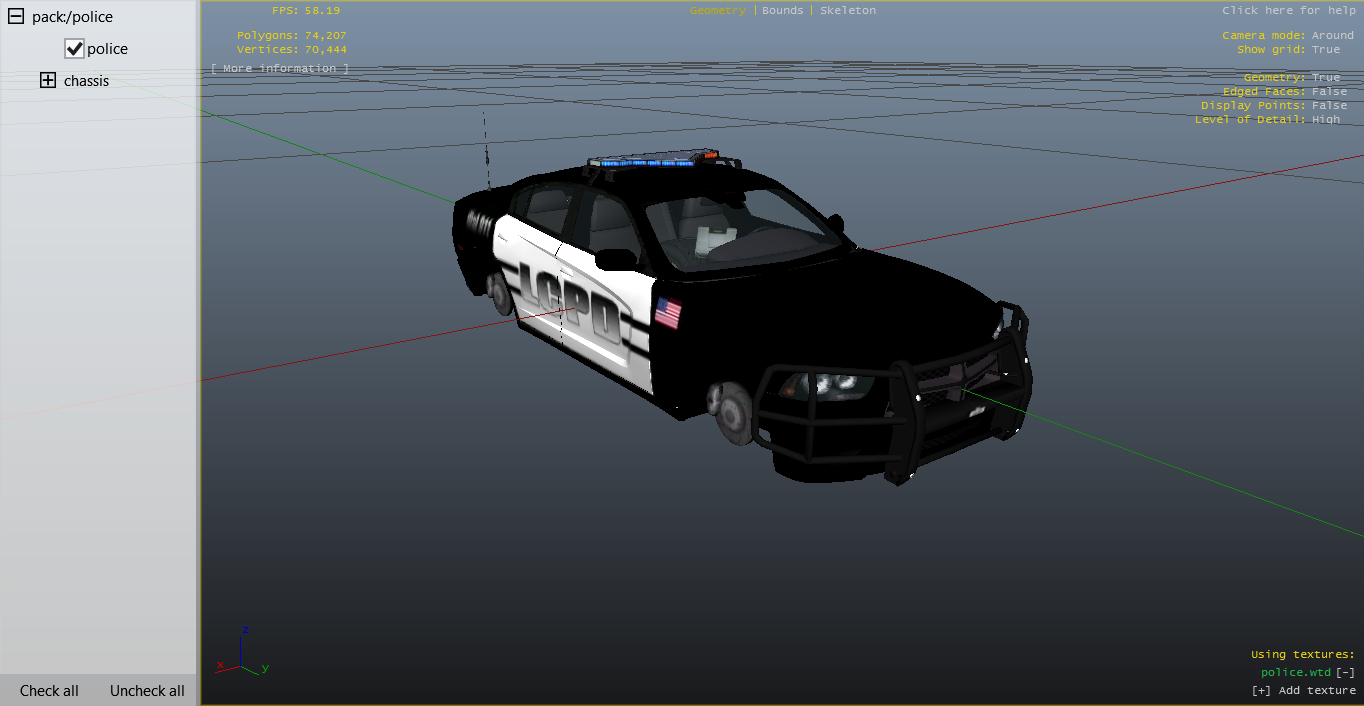
Task: Remove police.wtd with the minus icon
Action: click(1345, 673)
